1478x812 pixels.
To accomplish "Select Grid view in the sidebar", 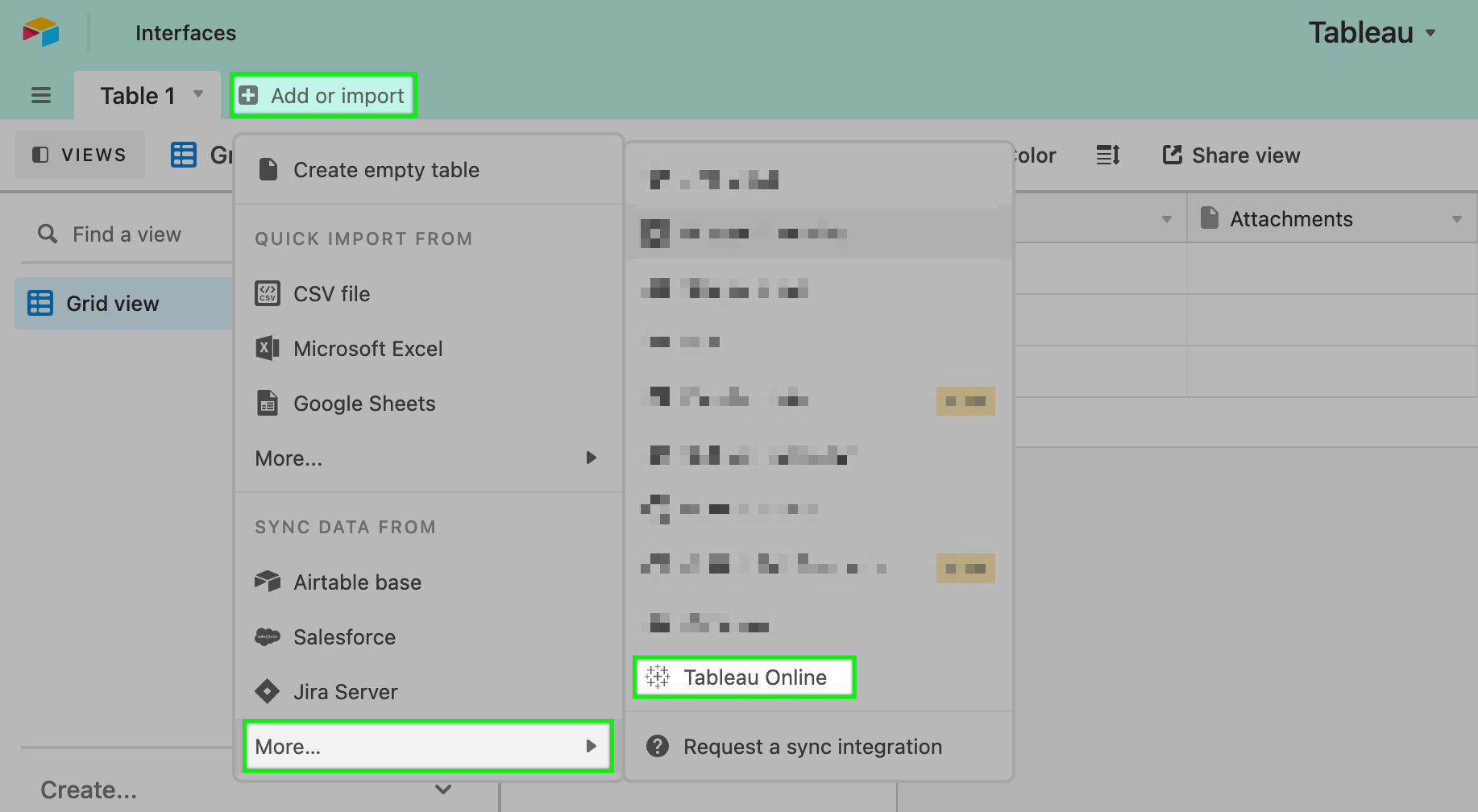I will pos(124,303).
